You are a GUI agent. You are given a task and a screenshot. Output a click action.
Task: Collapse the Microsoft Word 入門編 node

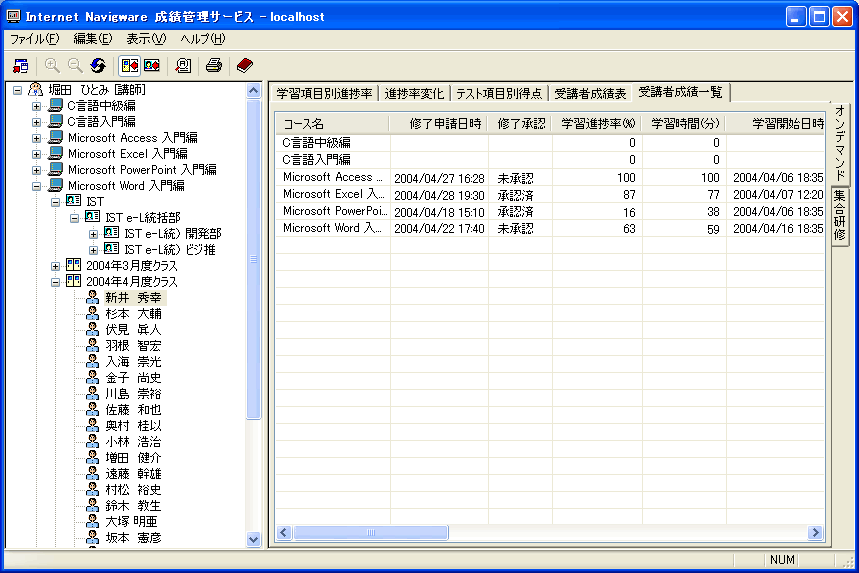pyautogui.click(x=36, y=186)
